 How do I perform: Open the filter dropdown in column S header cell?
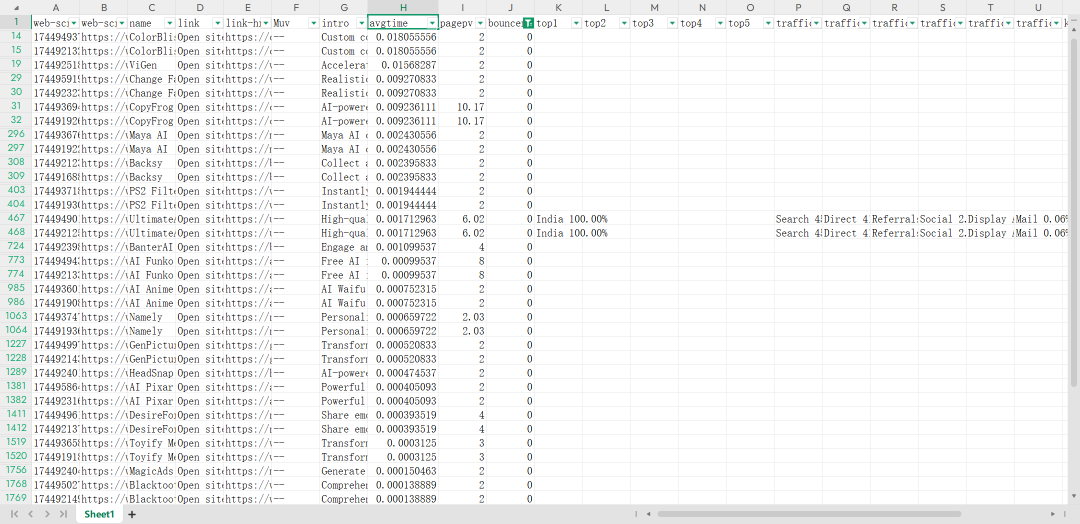(961, 23)
